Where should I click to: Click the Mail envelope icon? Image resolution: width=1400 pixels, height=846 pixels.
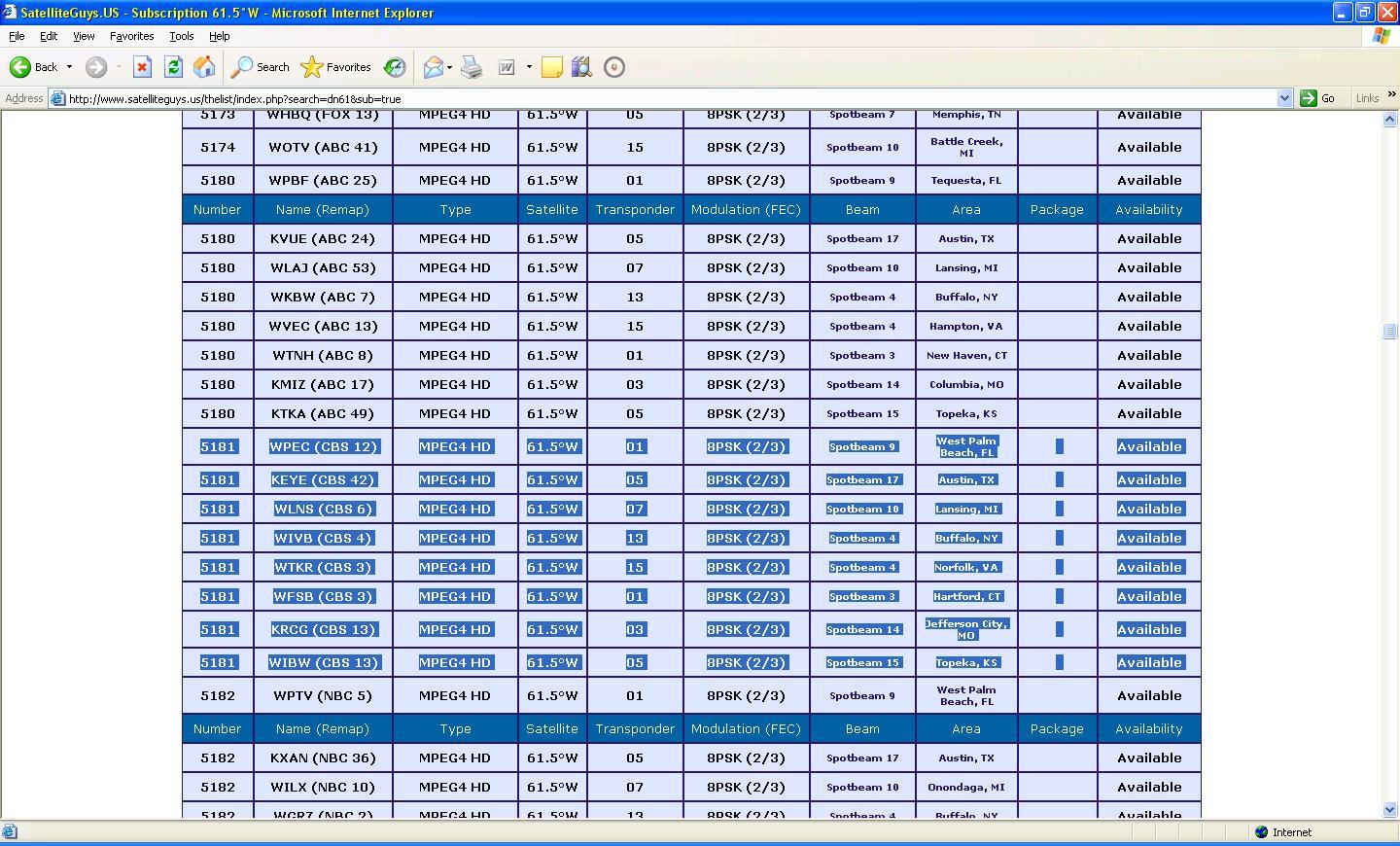pos(434,67)
